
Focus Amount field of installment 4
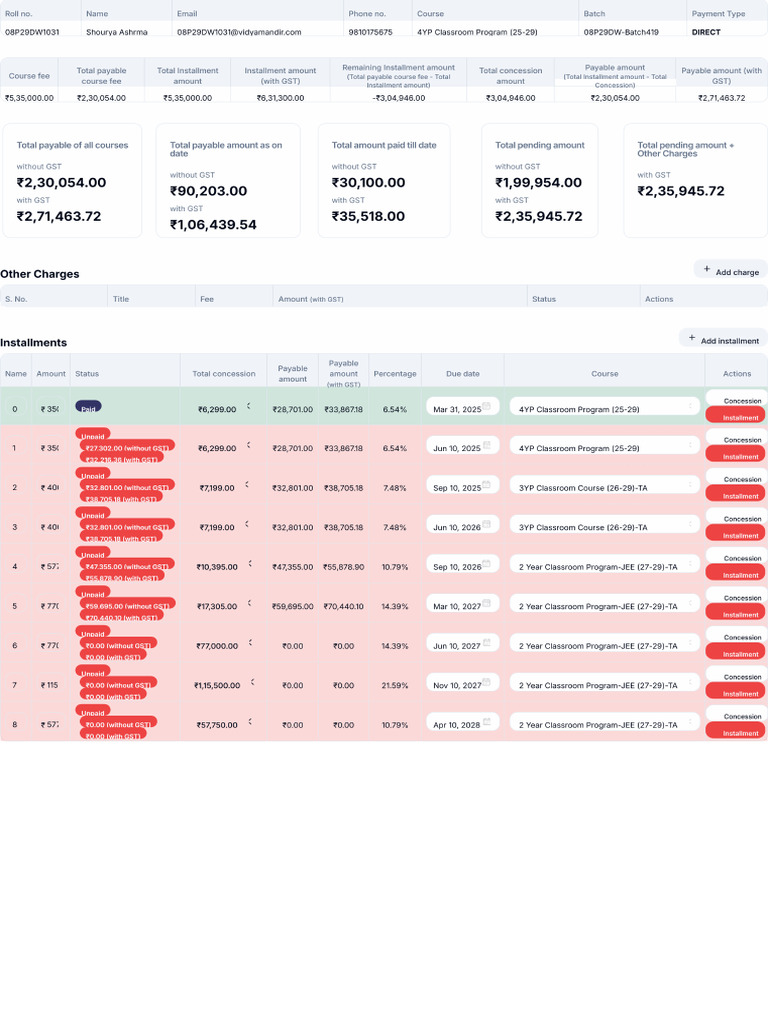[50, 567]
